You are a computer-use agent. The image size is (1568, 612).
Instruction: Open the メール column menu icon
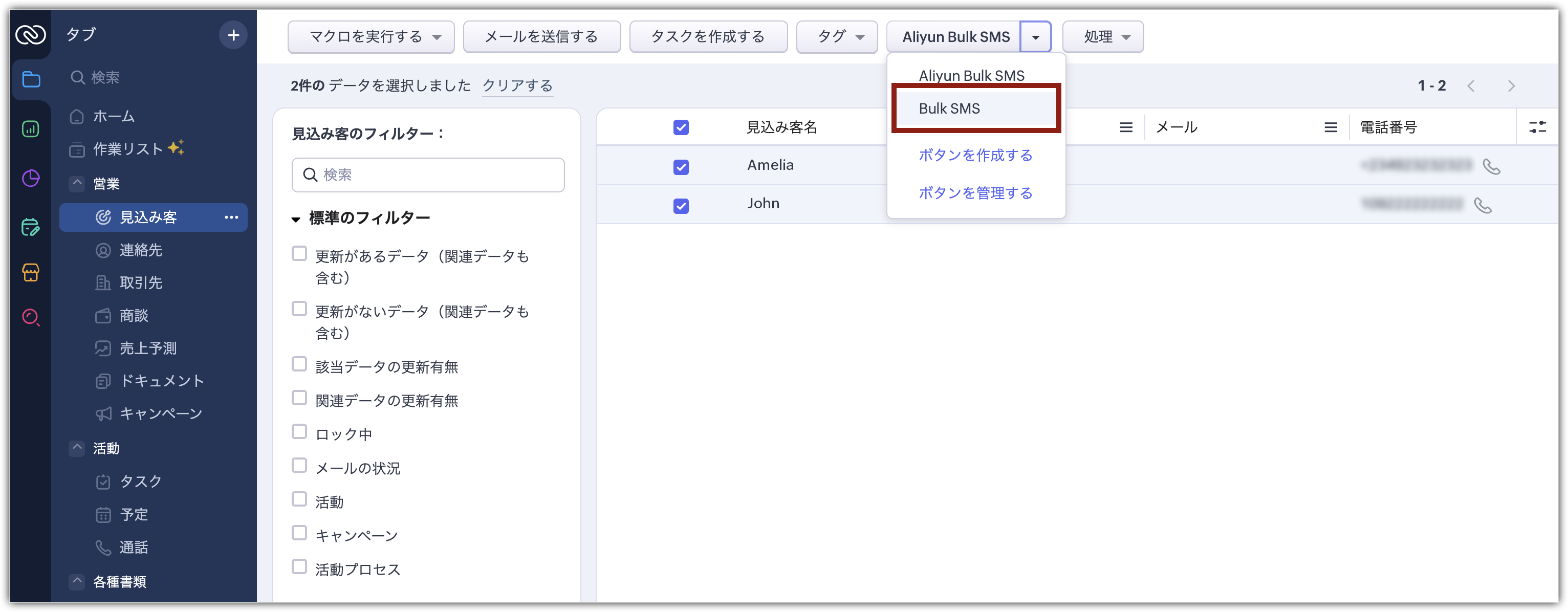[x=1331, y=127]
